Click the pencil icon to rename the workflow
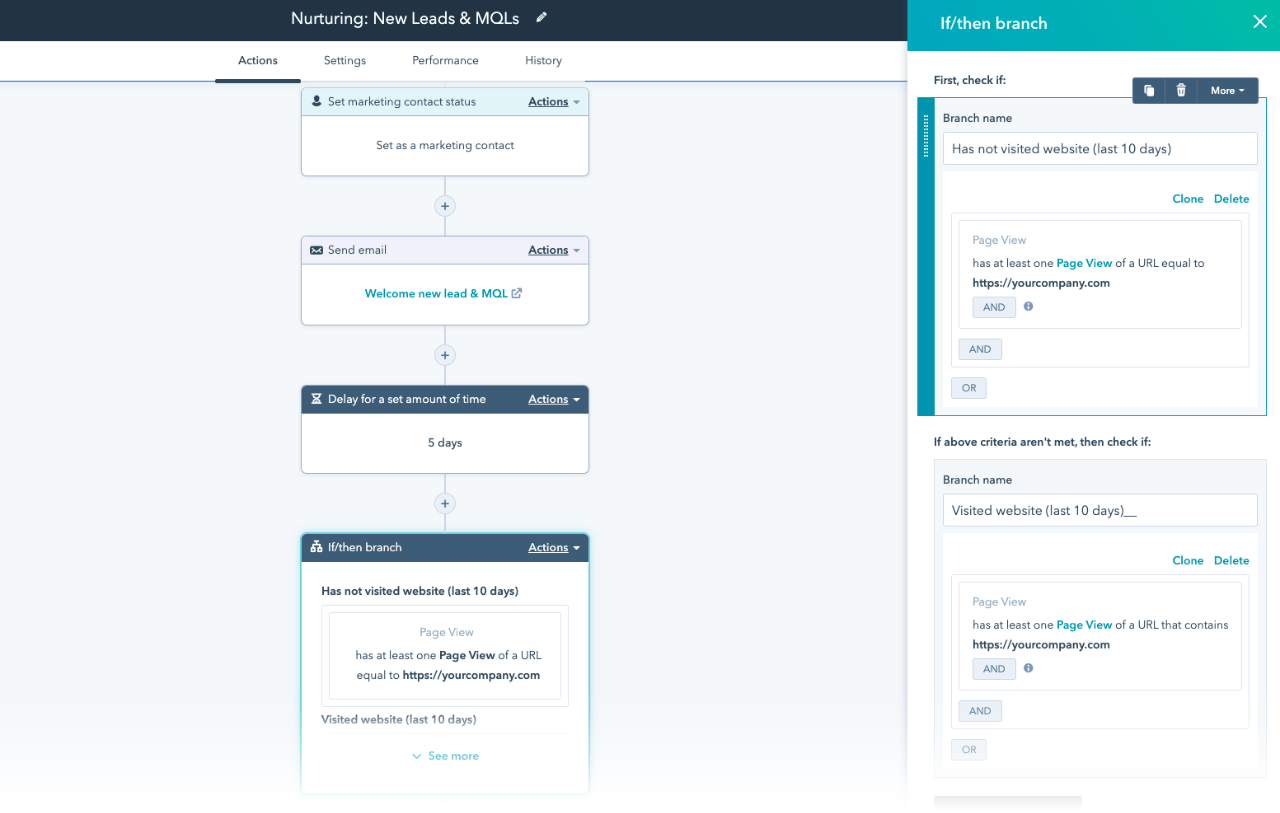 [x=541, y=18]
